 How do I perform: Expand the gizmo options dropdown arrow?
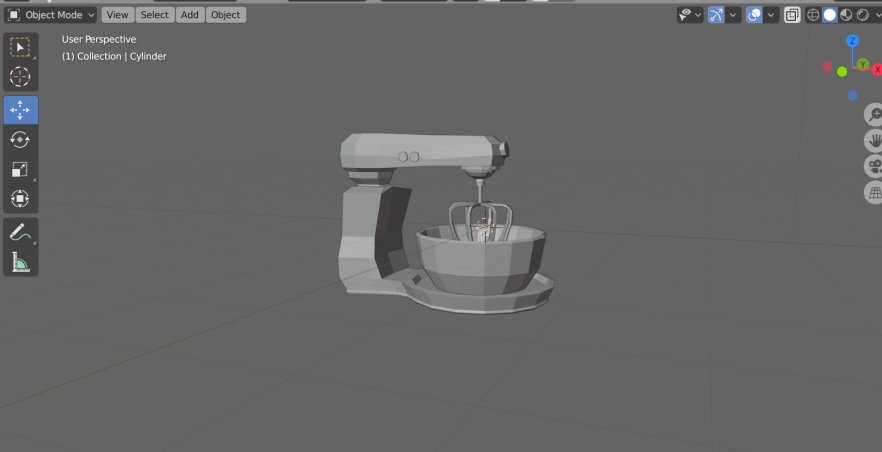732,15
